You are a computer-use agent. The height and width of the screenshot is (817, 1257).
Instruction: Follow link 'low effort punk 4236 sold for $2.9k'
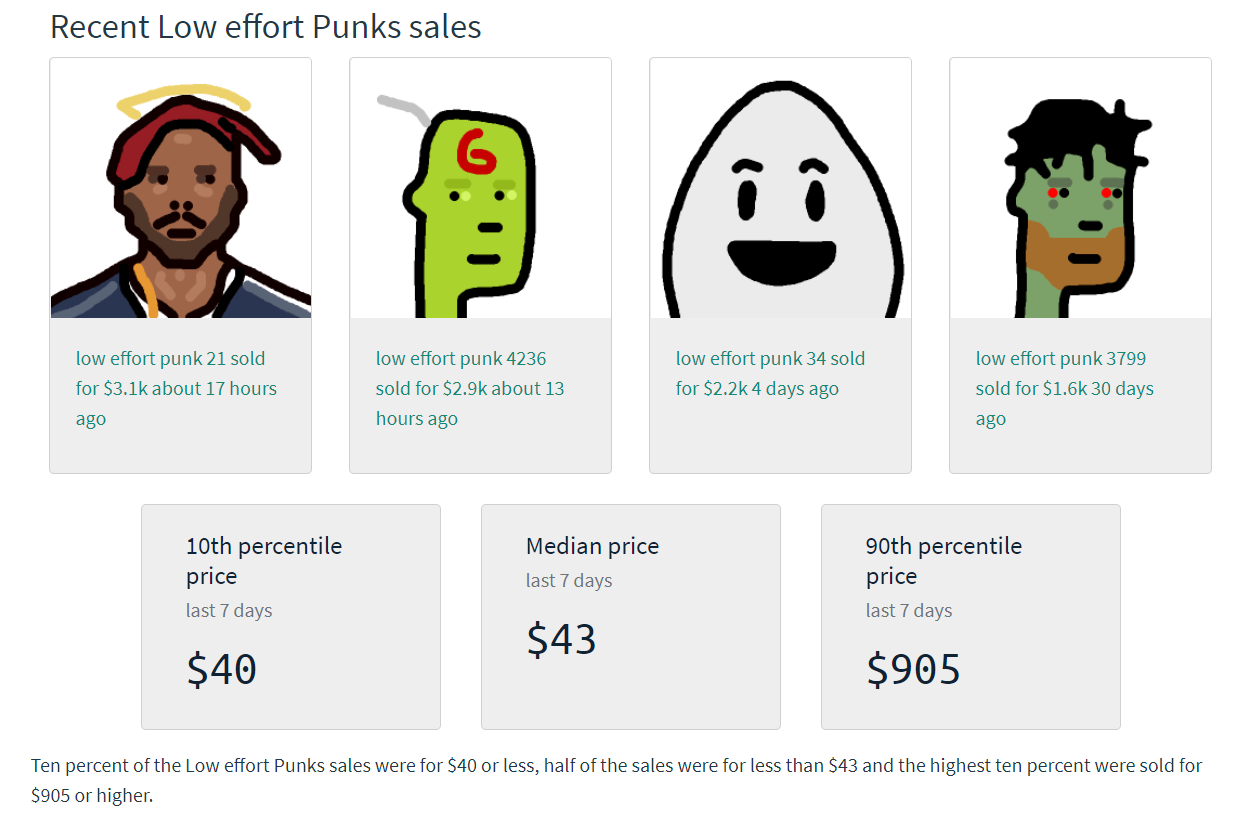click(x=470, y=389)
